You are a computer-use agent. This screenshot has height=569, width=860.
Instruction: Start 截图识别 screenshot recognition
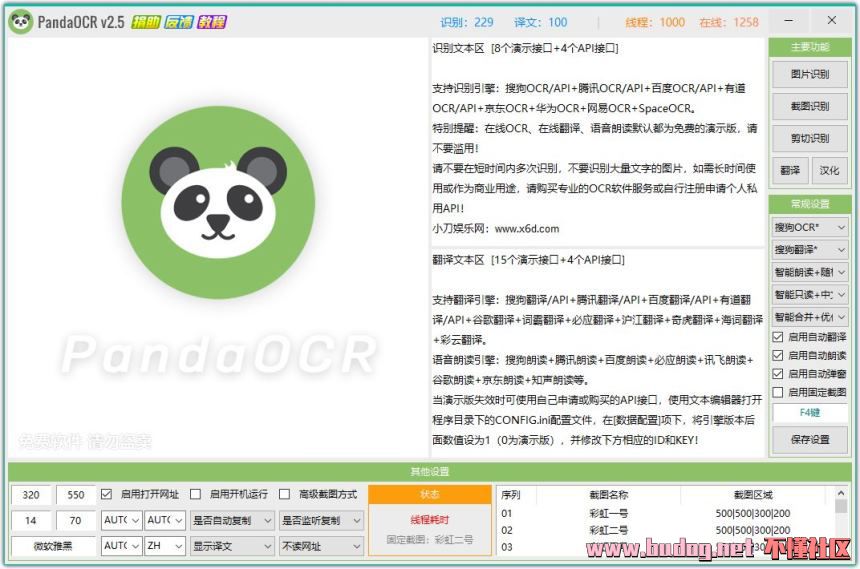[810, 106]
